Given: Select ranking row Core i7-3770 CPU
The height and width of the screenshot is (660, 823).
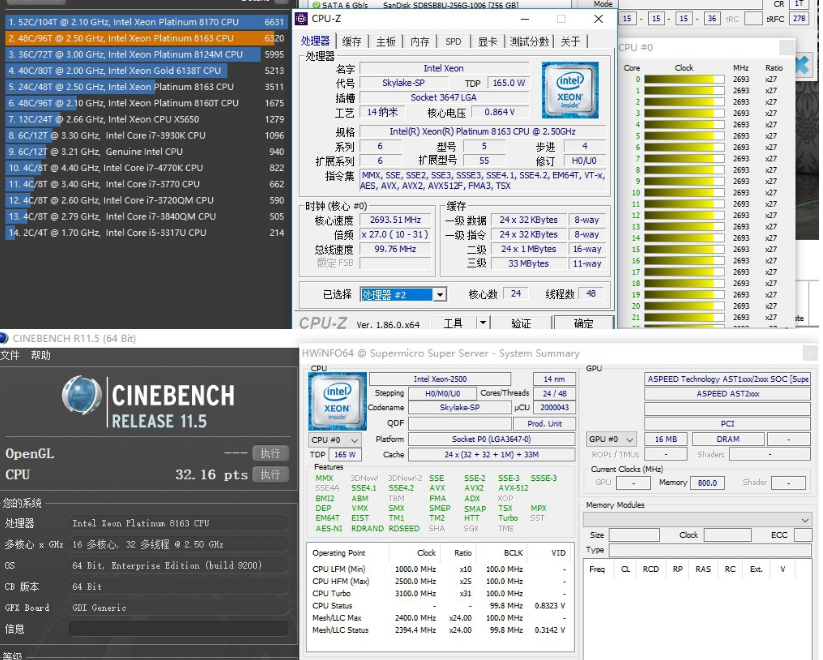Looking at the screenshot, I should click(x=145, y=184).
